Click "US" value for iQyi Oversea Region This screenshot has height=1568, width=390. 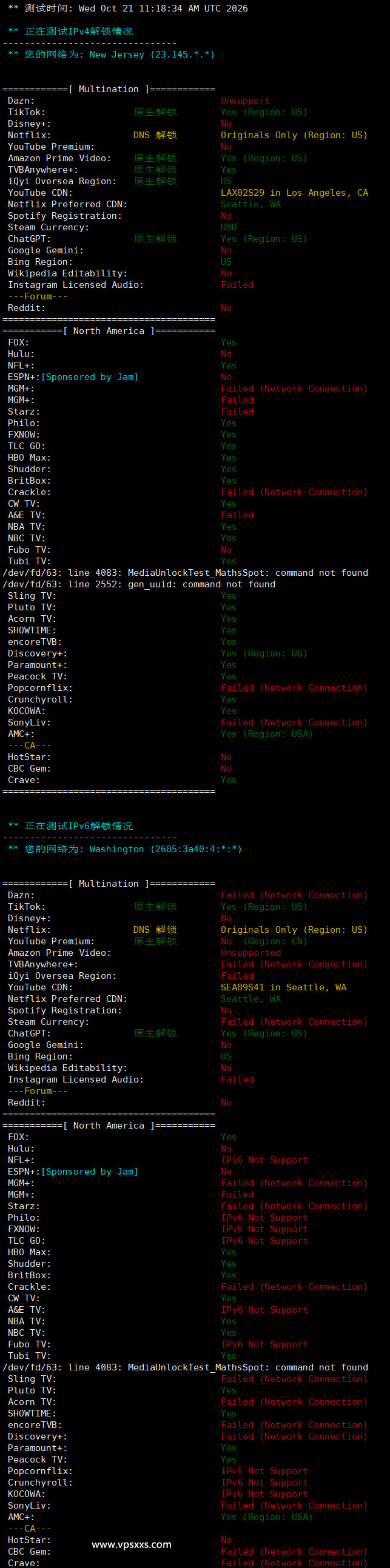tap(226, 181)
